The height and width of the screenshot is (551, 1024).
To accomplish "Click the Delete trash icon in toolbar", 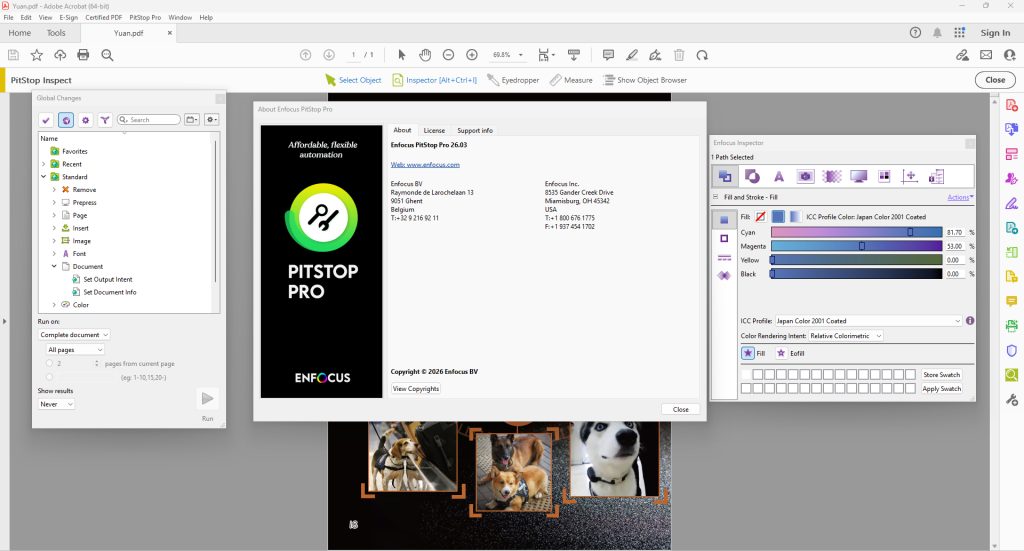I will coord(679,55).
